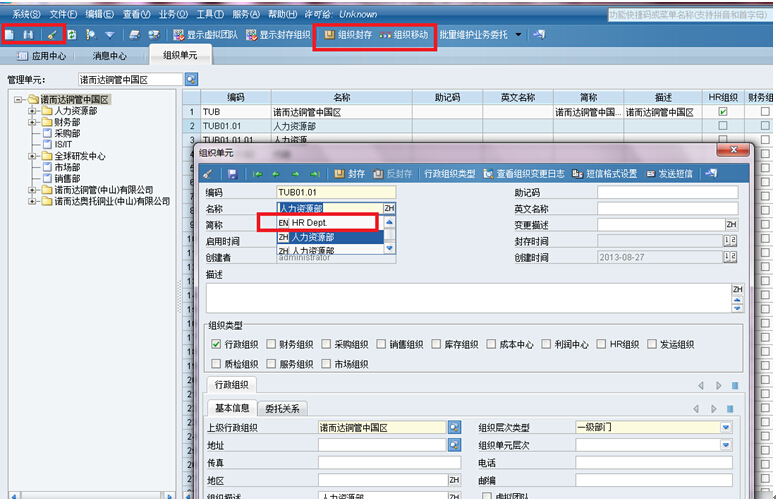
Task: Open lookup icon for 上级行政组织 field
Action: point(454,427)
